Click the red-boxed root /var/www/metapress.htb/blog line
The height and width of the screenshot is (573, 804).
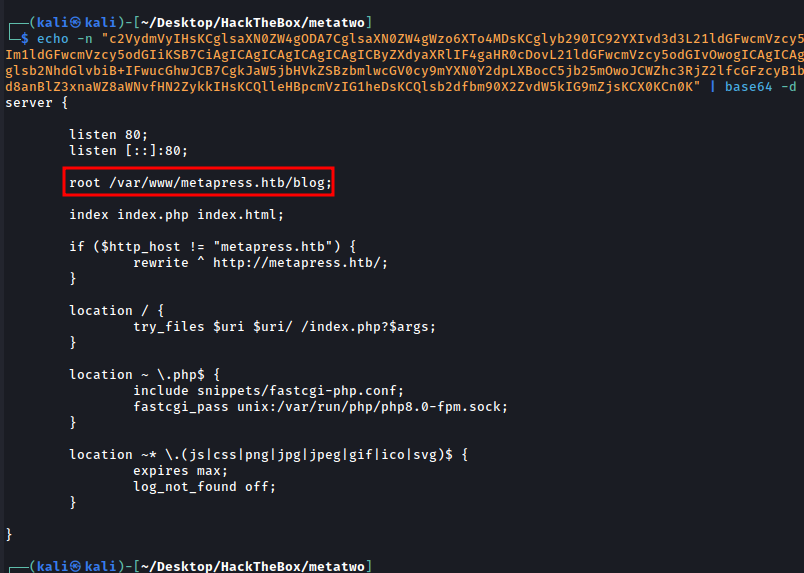tap(200, 183)
